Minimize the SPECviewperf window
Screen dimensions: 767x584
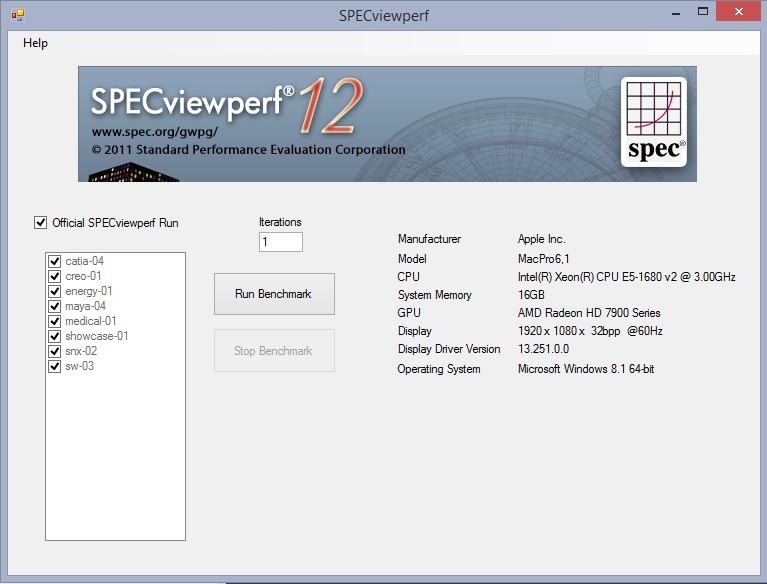click(x=676, y=12)
